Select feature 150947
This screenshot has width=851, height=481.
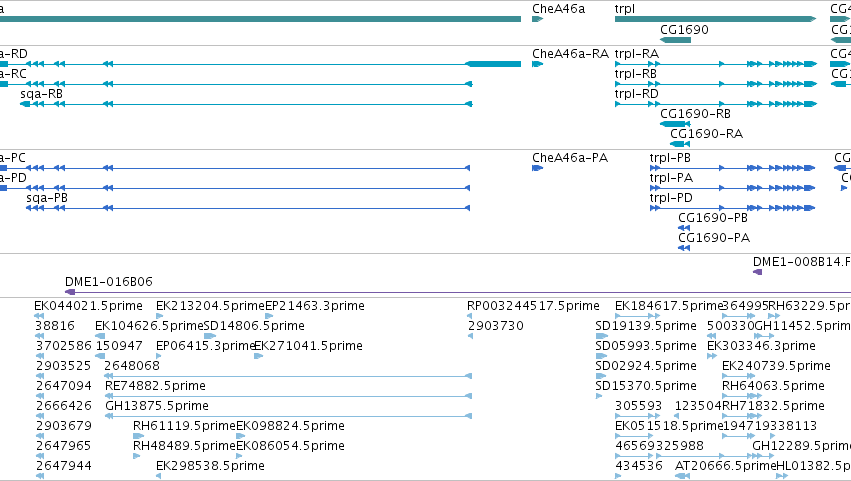point(119,346)
